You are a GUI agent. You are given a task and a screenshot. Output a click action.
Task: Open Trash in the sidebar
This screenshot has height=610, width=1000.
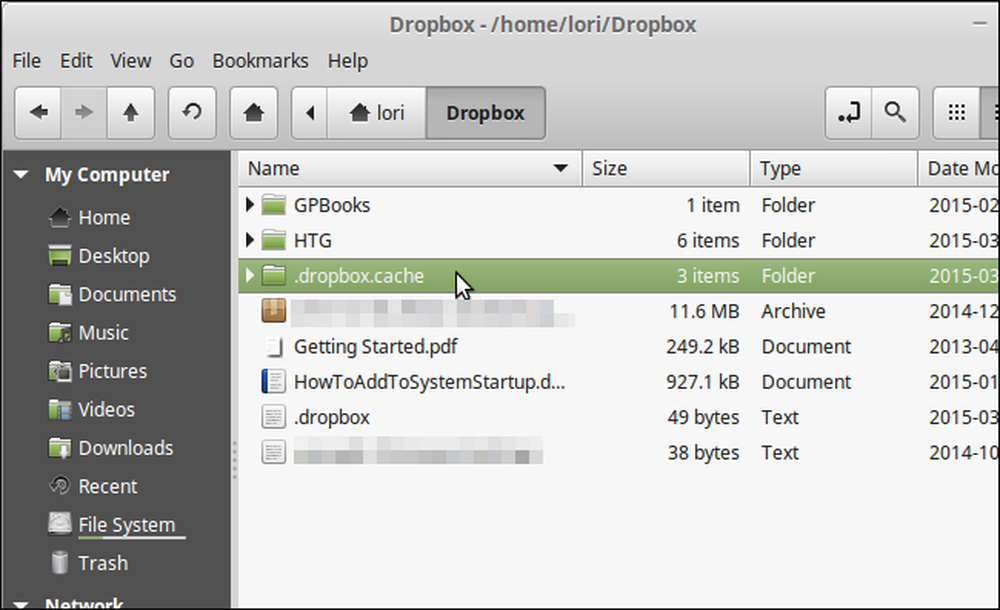[88, 563]
